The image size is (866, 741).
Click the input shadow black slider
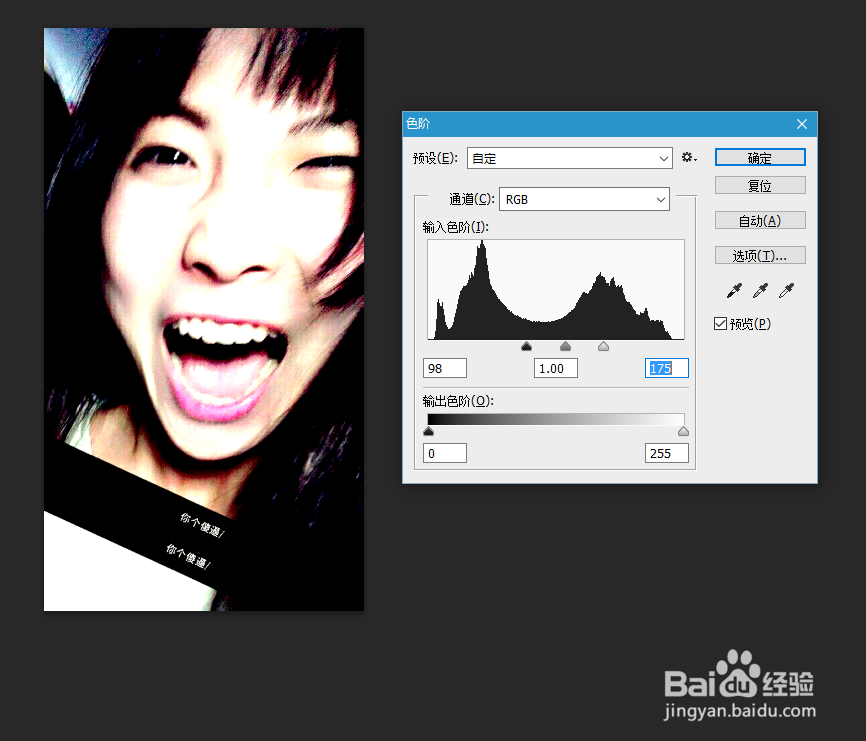526,346
